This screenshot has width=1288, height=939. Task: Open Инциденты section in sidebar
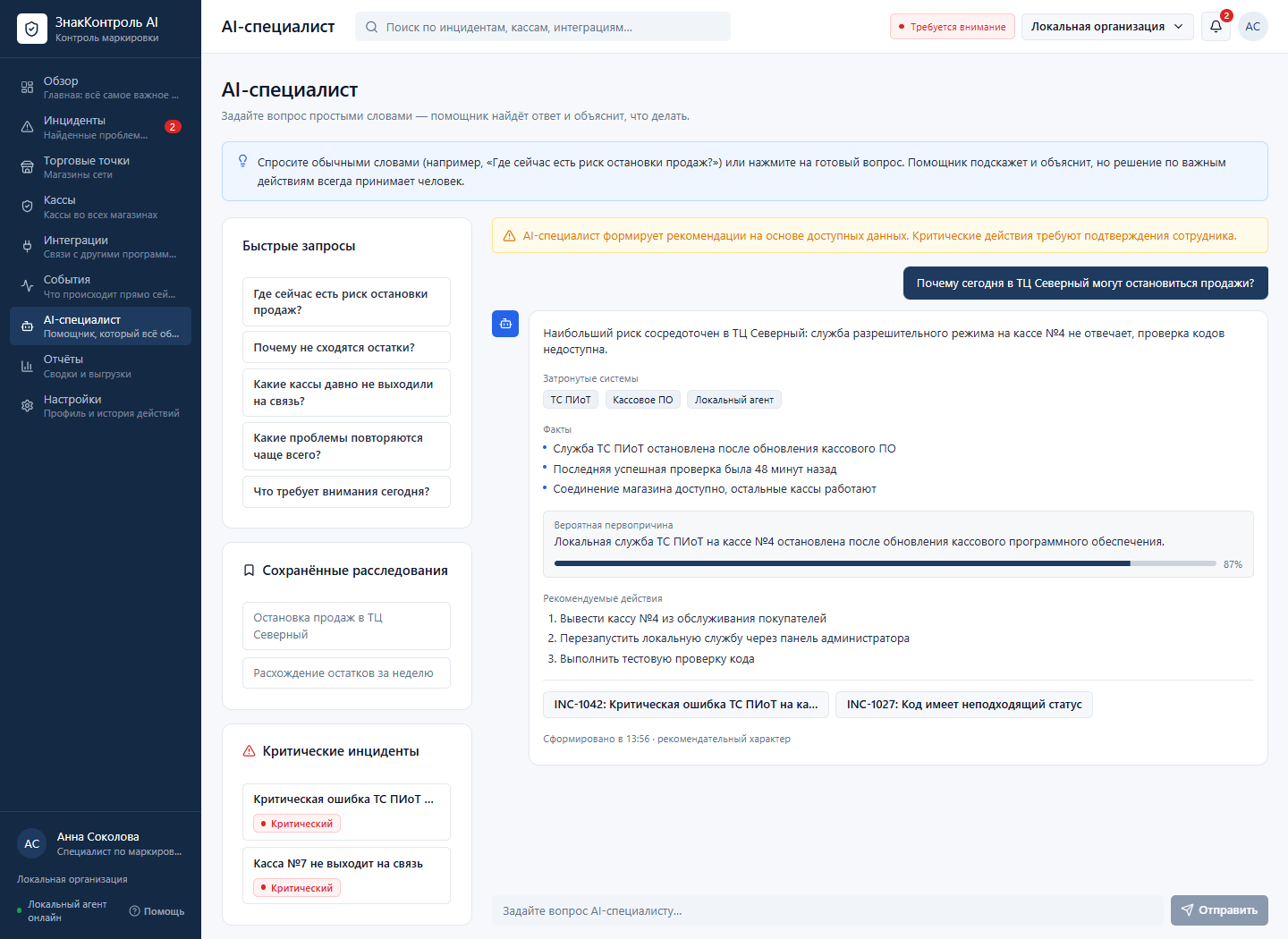tap(100, 127)
